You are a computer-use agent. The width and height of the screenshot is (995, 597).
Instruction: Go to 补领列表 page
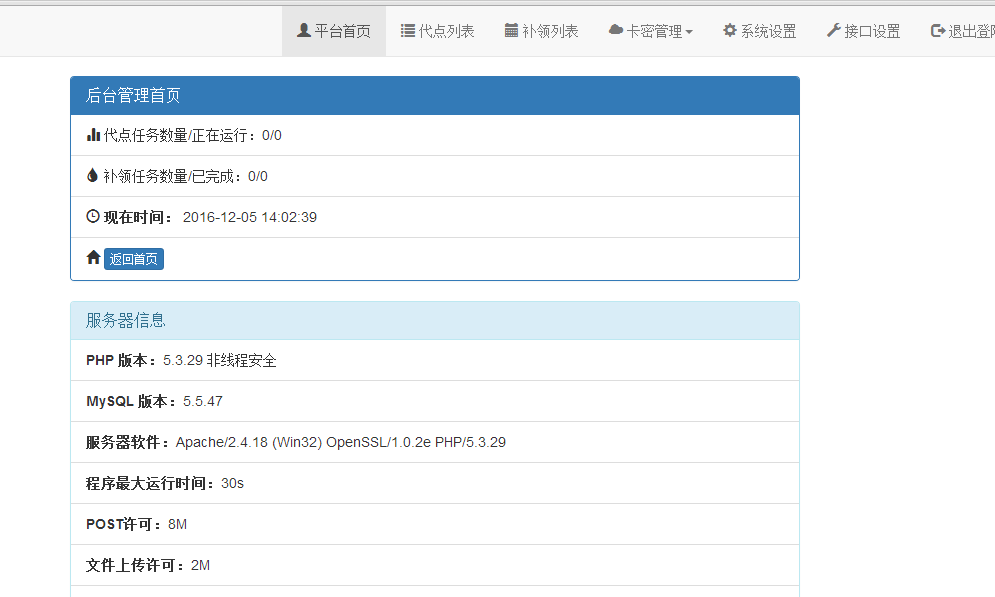point(542,31)
